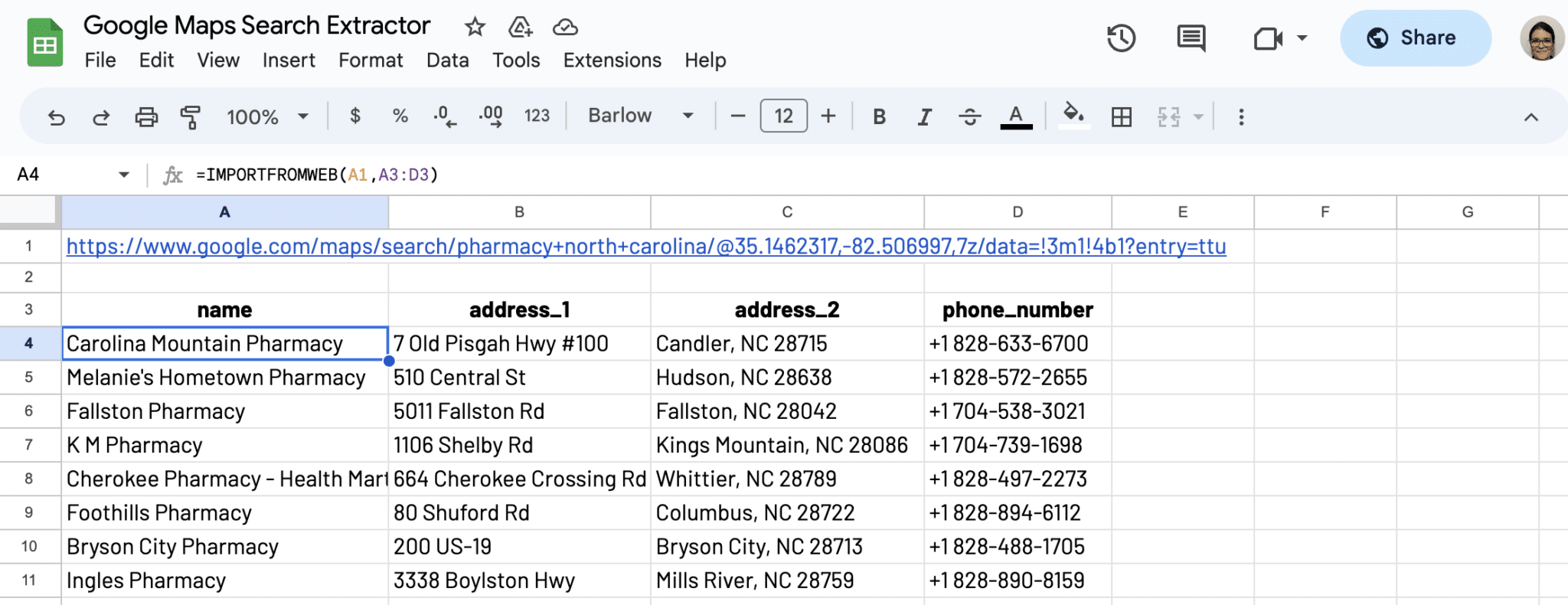Screen dimensions: 1568x605
Task: Select the document title text
Action: (256, 25)
